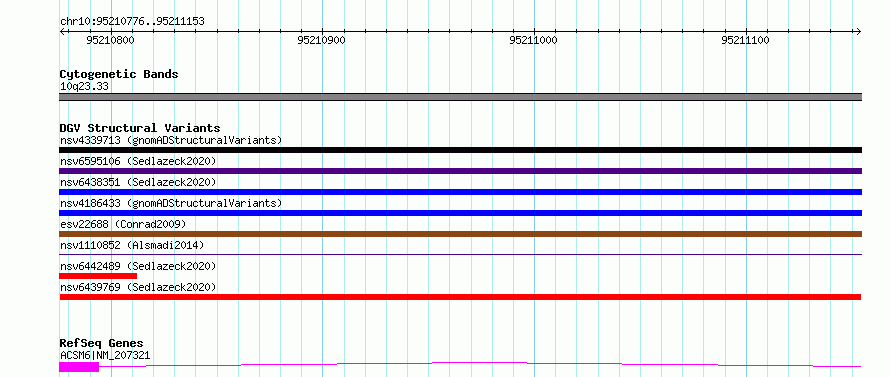890x377 pixels.
Task: Click the right scroll arrow on ruler
Action: click(x=859, y=31)
